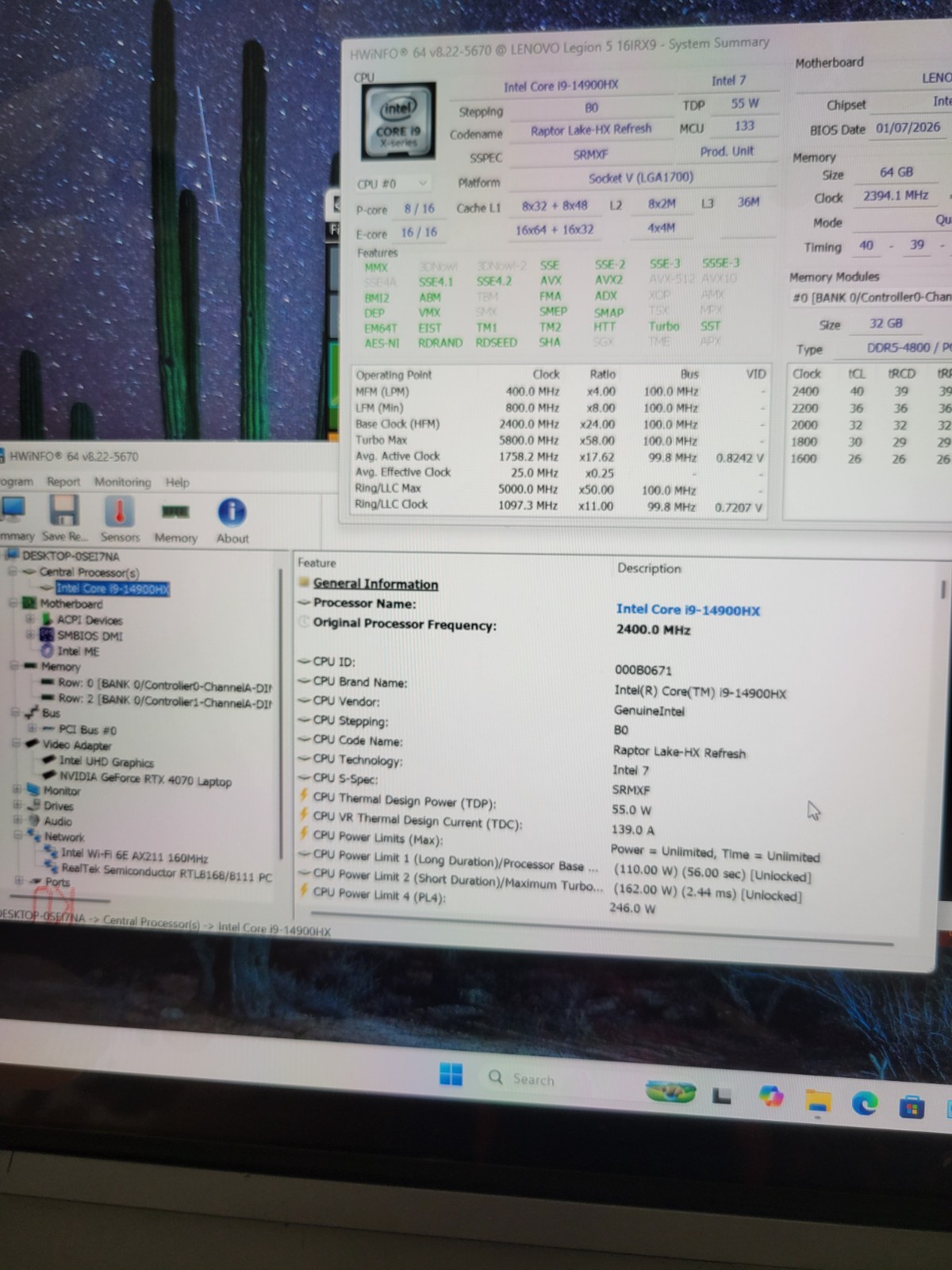Click the Feature column header
The image size is (952, 1270).
[x=317, y=563]
